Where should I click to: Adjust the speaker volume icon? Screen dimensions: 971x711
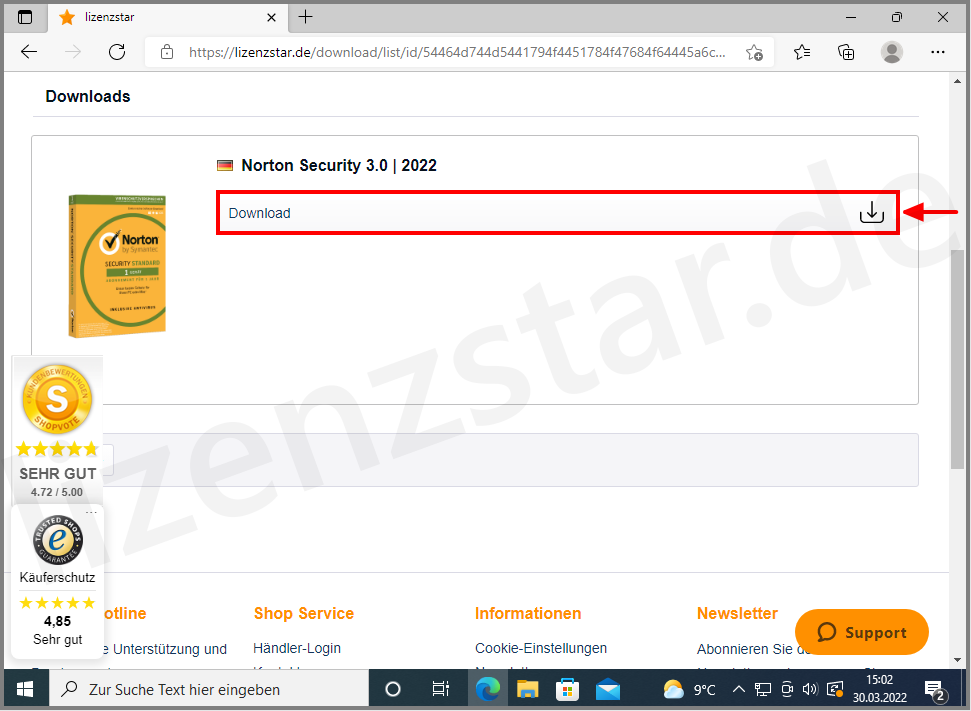pyautogui.click(x=810, y=689)
